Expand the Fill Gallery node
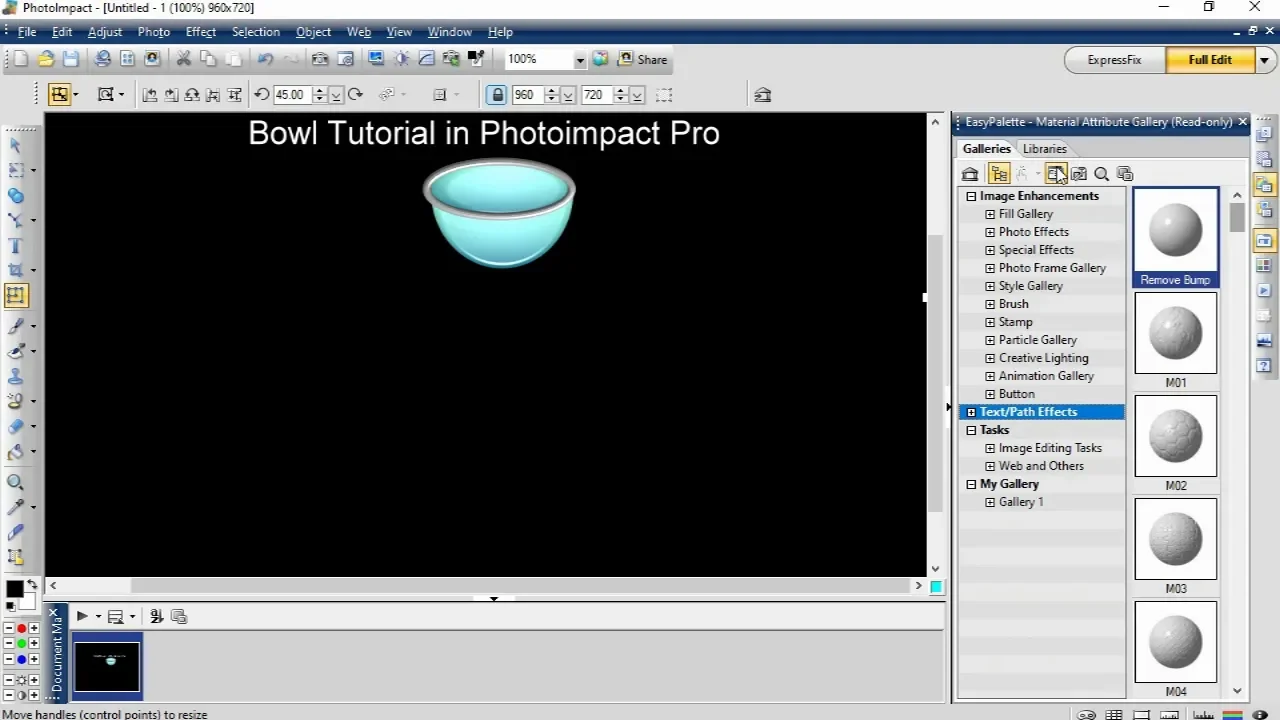Viewport: 1280px width, 720px height. click(990, 214)
